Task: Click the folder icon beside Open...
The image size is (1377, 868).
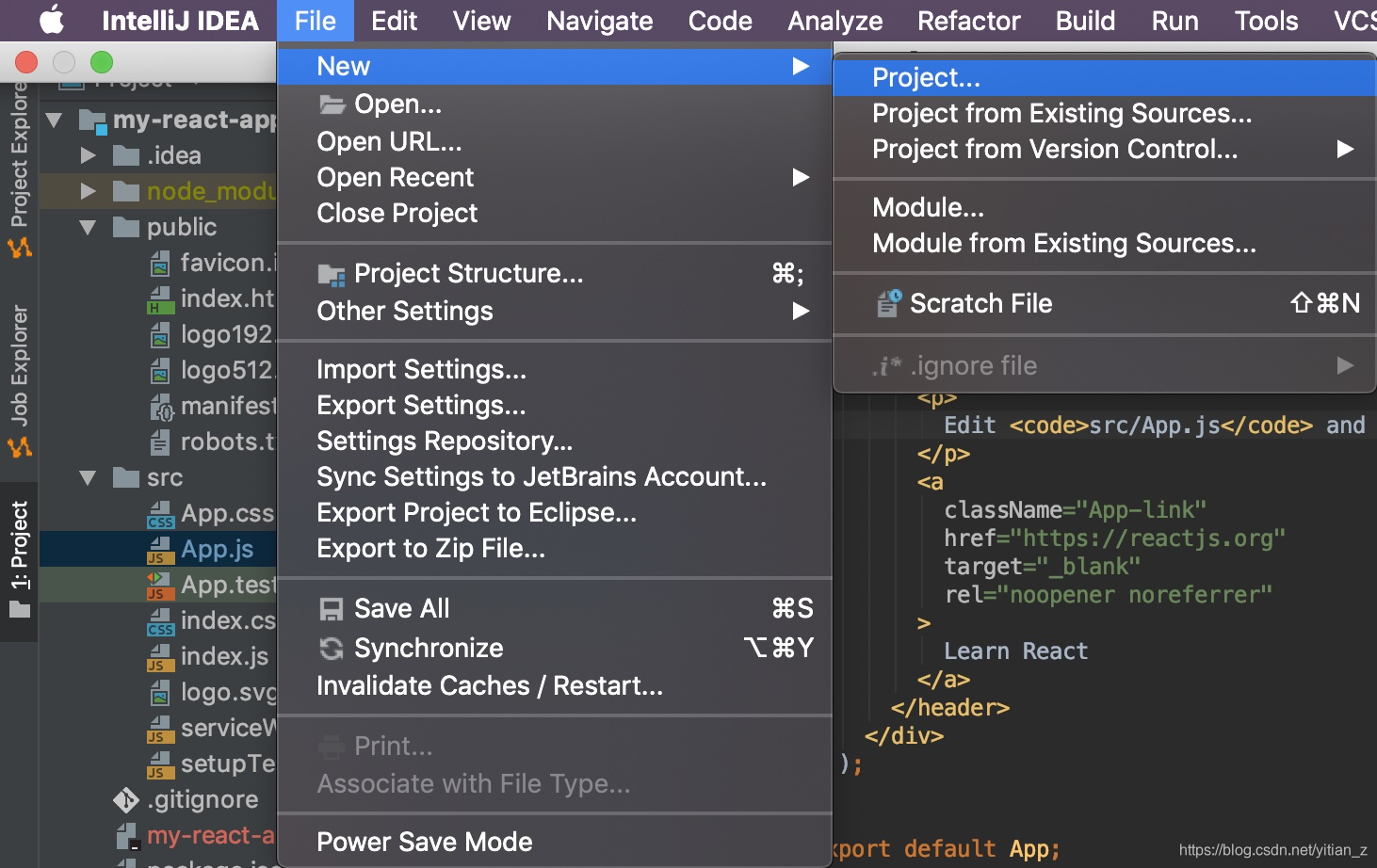Action: point(332,104)
